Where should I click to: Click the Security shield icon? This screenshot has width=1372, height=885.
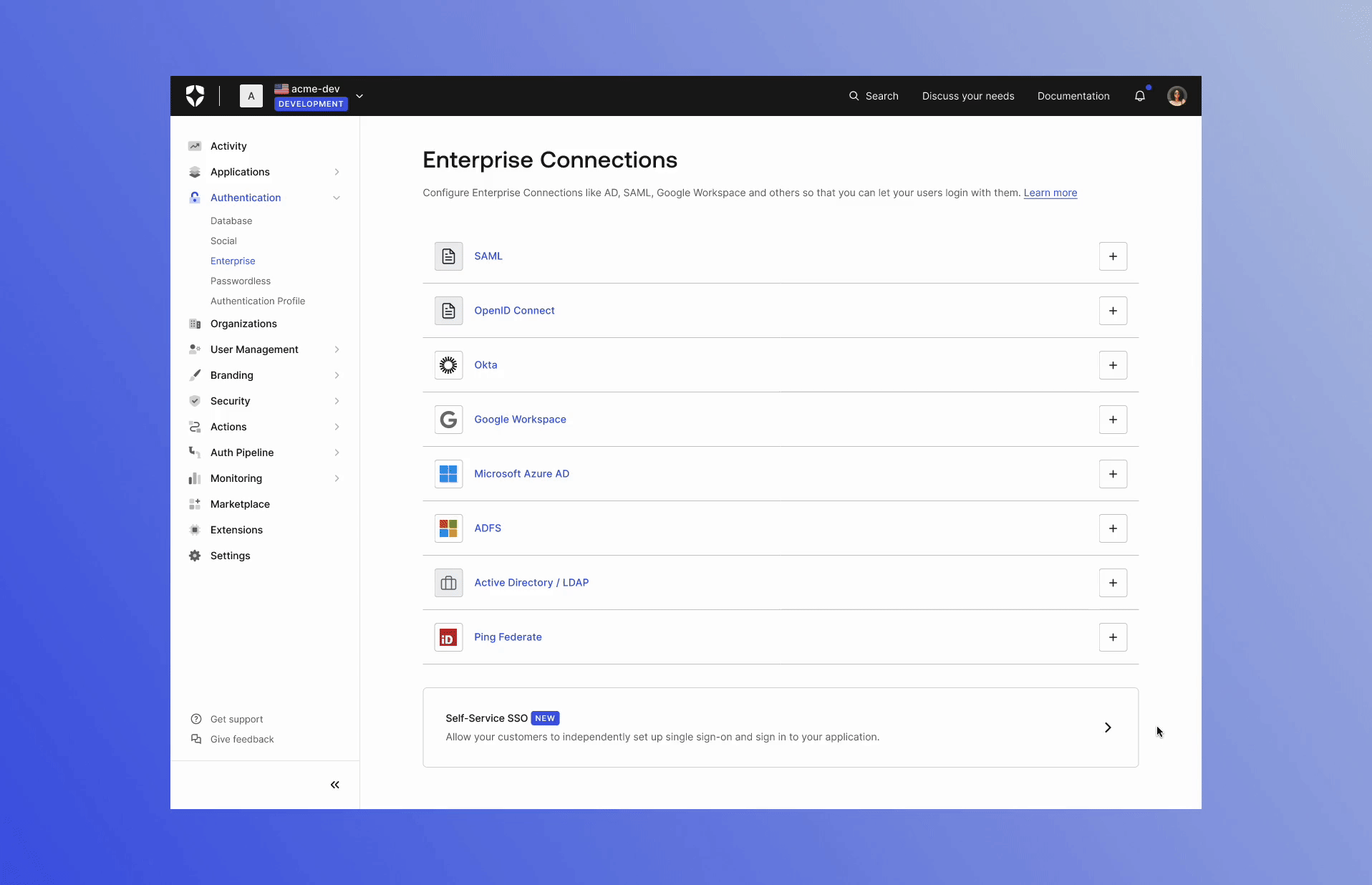(195, 401)
